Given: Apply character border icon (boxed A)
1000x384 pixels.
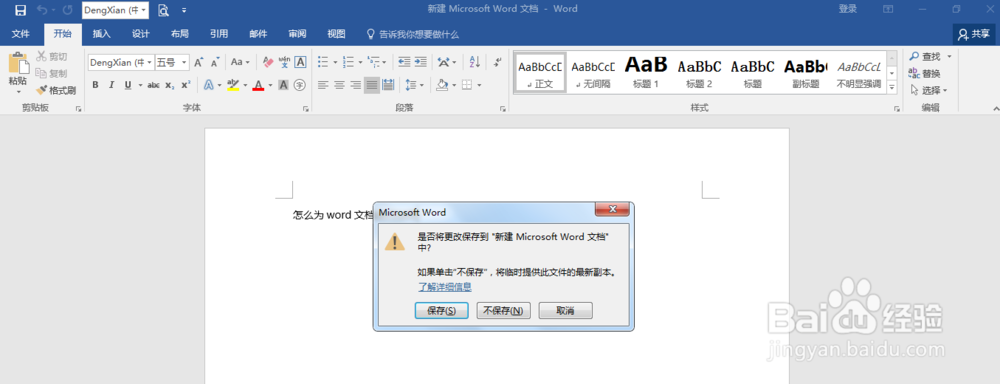Looking at the screenshot, I should point(300,63).
